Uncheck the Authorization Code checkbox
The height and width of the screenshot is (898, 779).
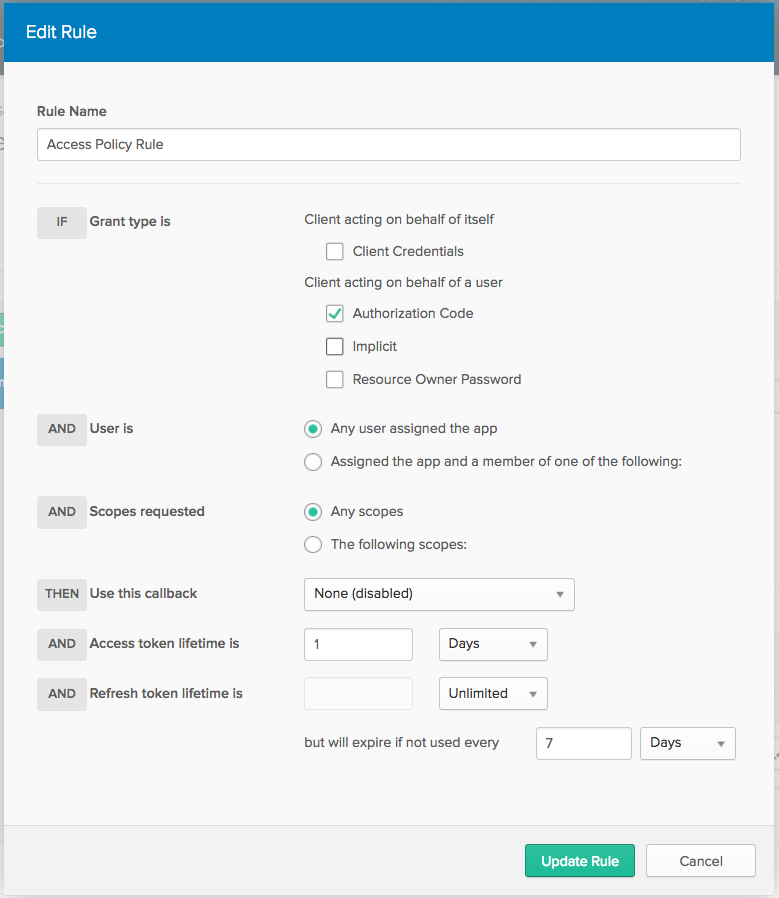click(335, 313)
